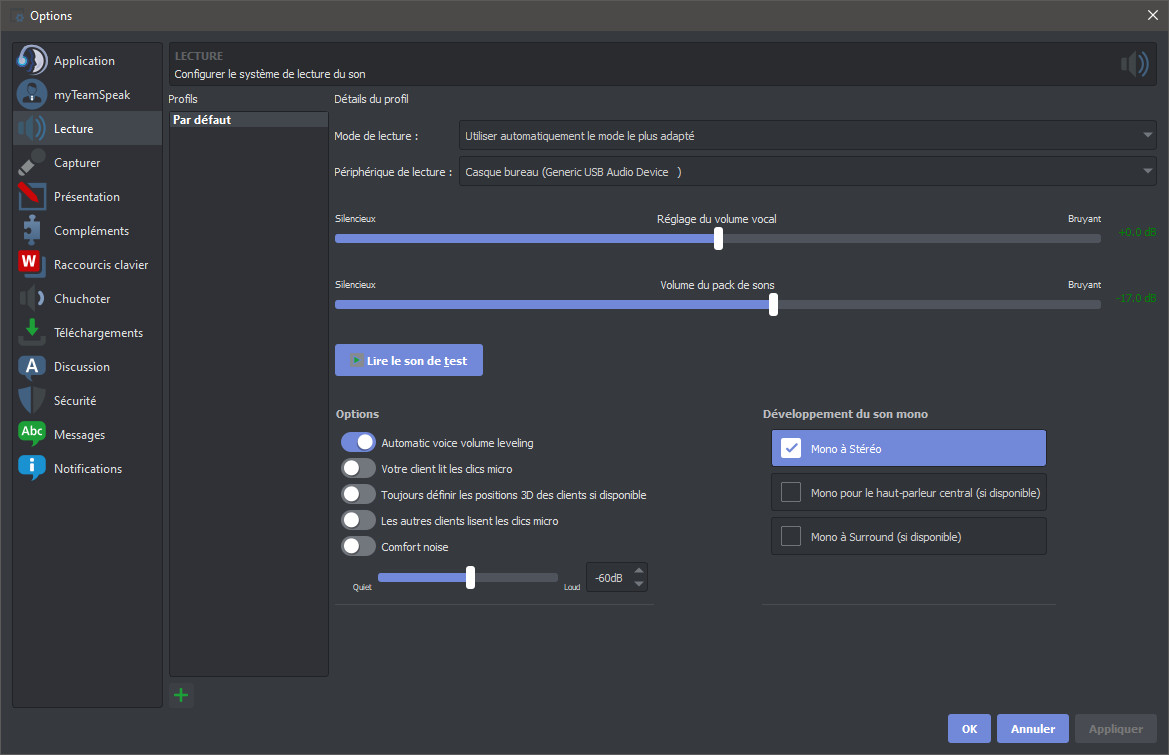Open the Chuchoter settings section
The image size is (1169, 755).
[x=82, y=299]
